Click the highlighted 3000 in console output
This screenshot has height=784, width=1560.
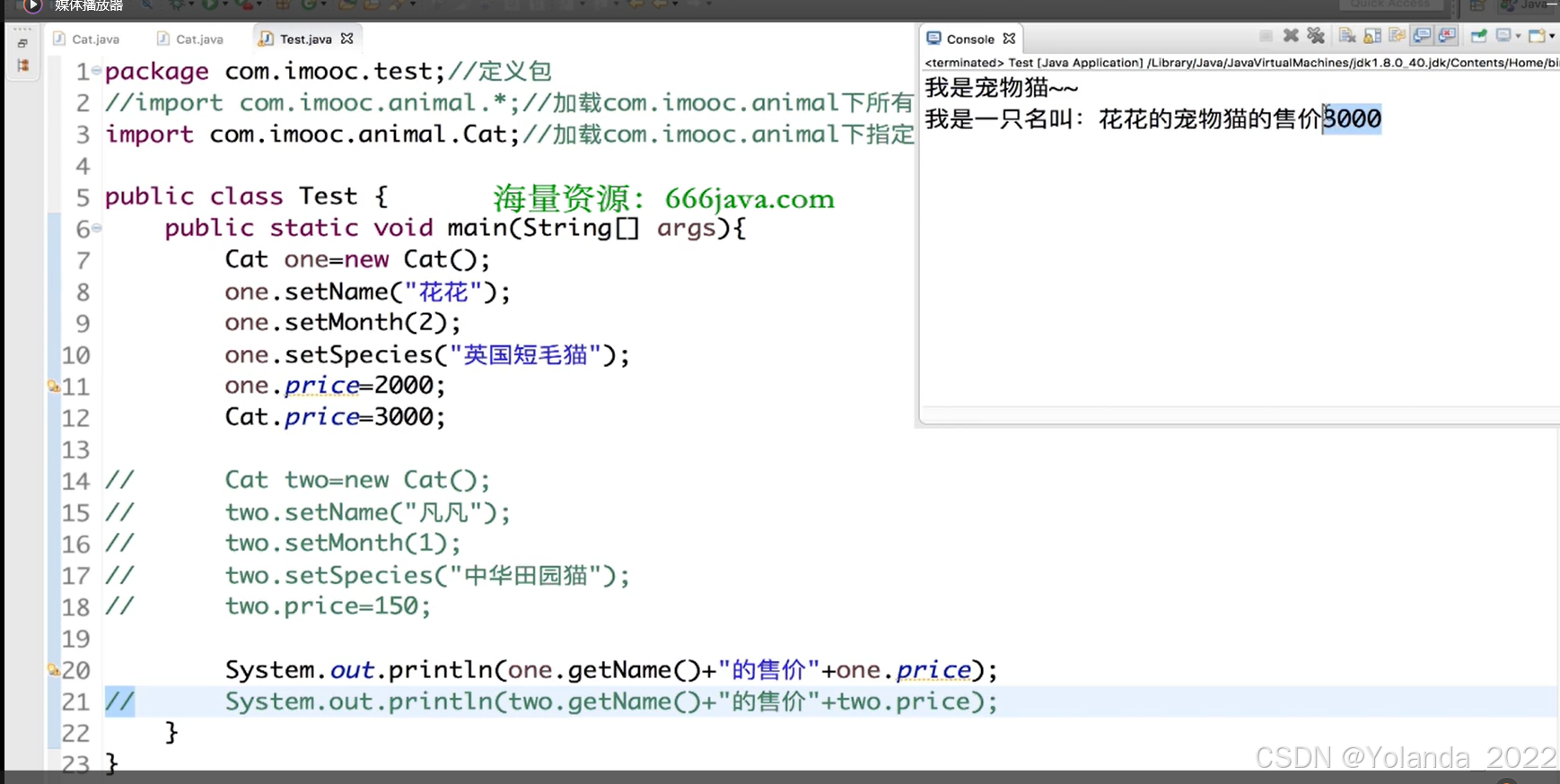click(1352, 118)
